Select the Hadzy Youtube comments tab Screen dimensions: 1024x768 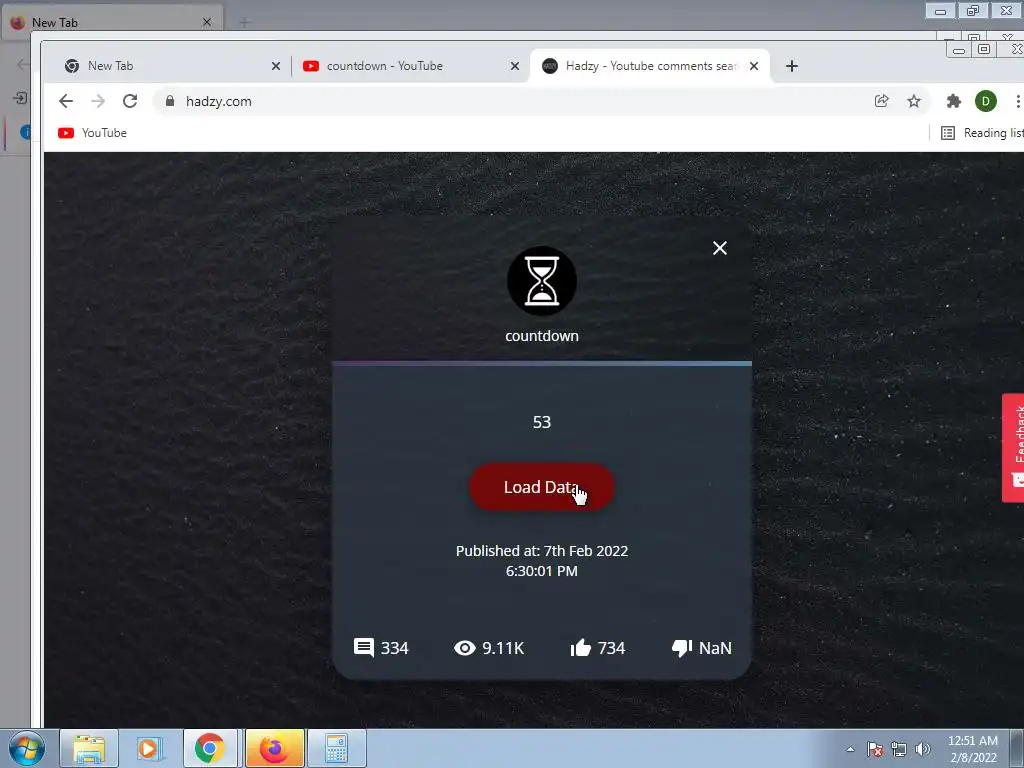[650, 66]
